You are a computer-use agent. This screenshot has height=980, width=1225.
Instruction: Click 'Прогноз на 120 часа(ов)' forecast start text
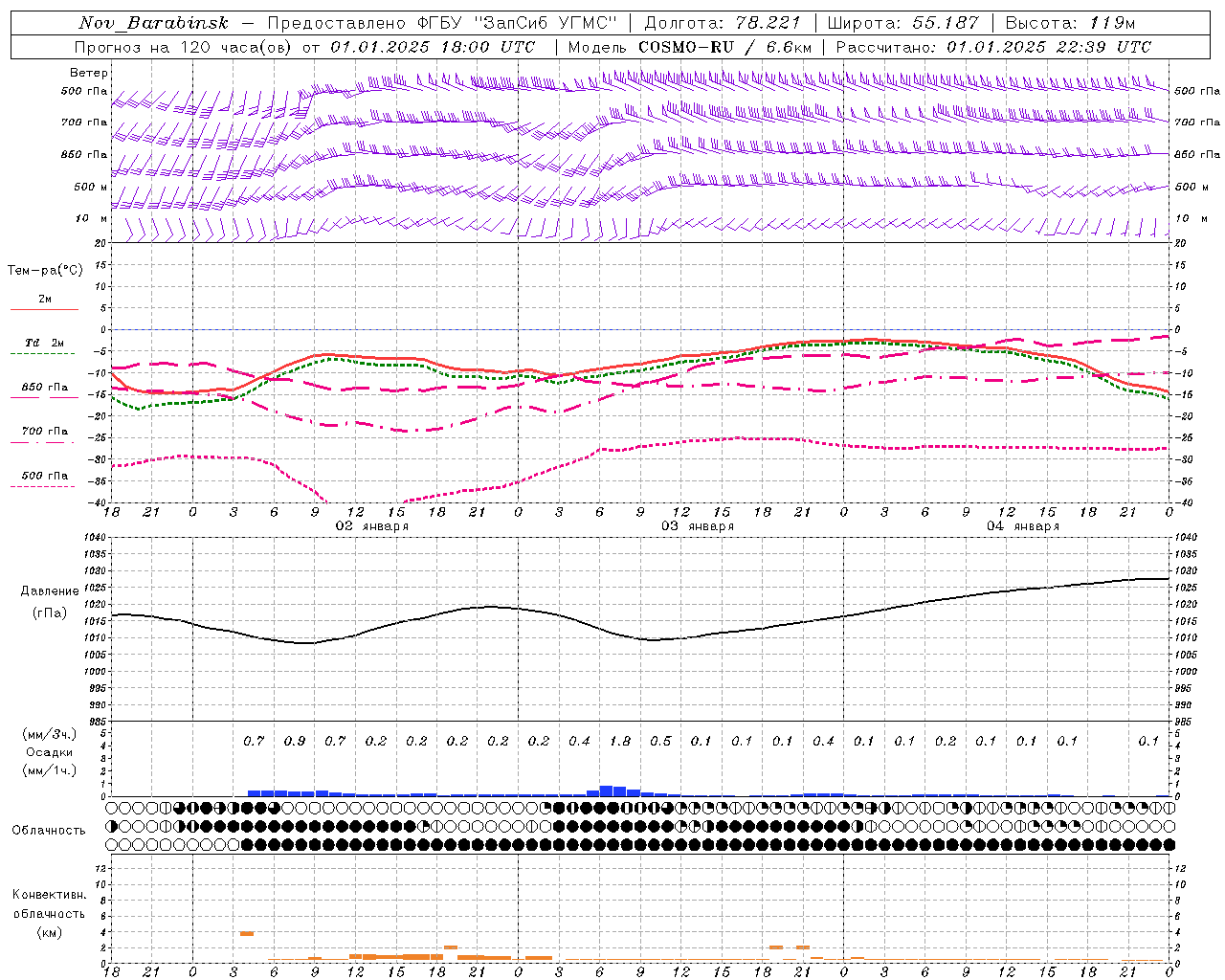point(184,47)
